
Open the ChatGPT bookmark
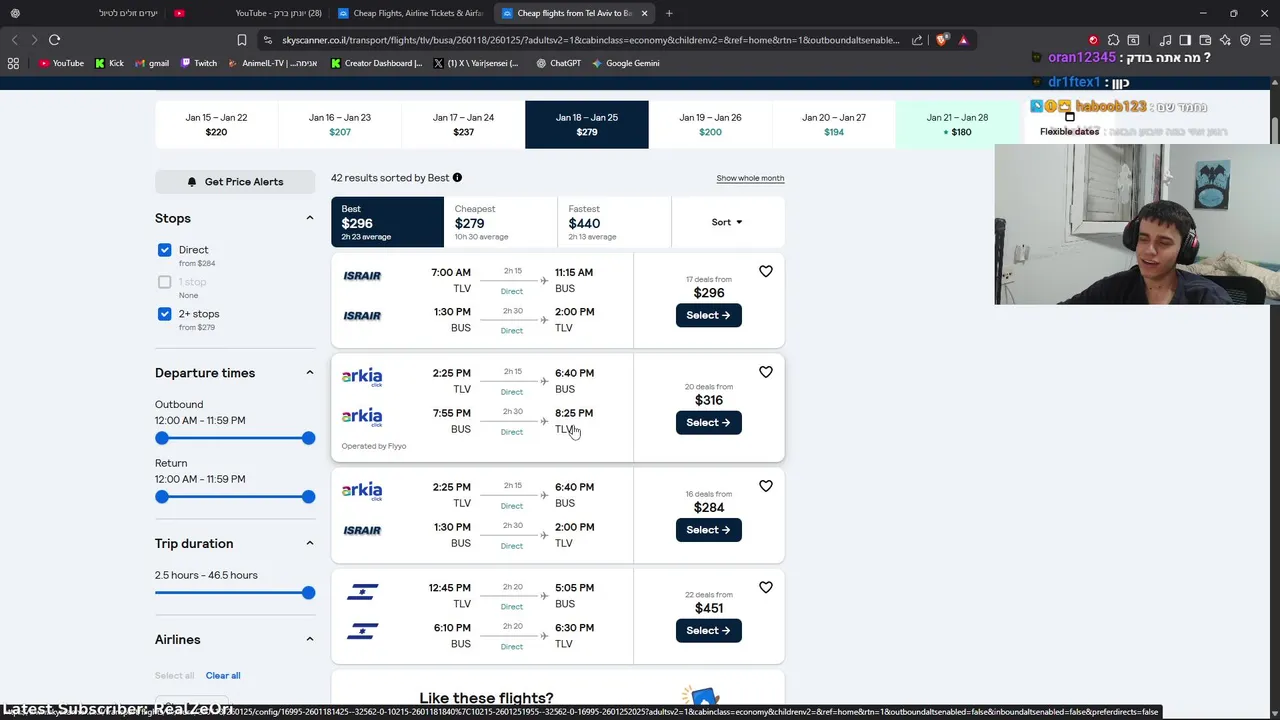point(558,63)
